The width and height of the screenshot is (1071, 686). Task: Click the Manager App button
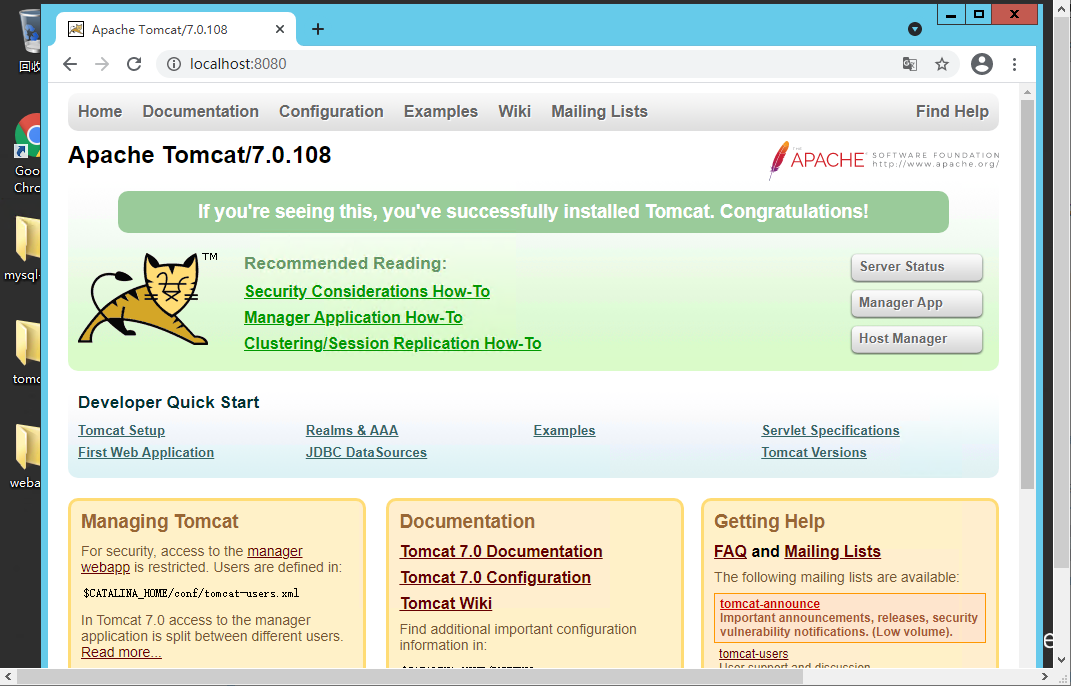pyautogui.click(x=917, y=303)
